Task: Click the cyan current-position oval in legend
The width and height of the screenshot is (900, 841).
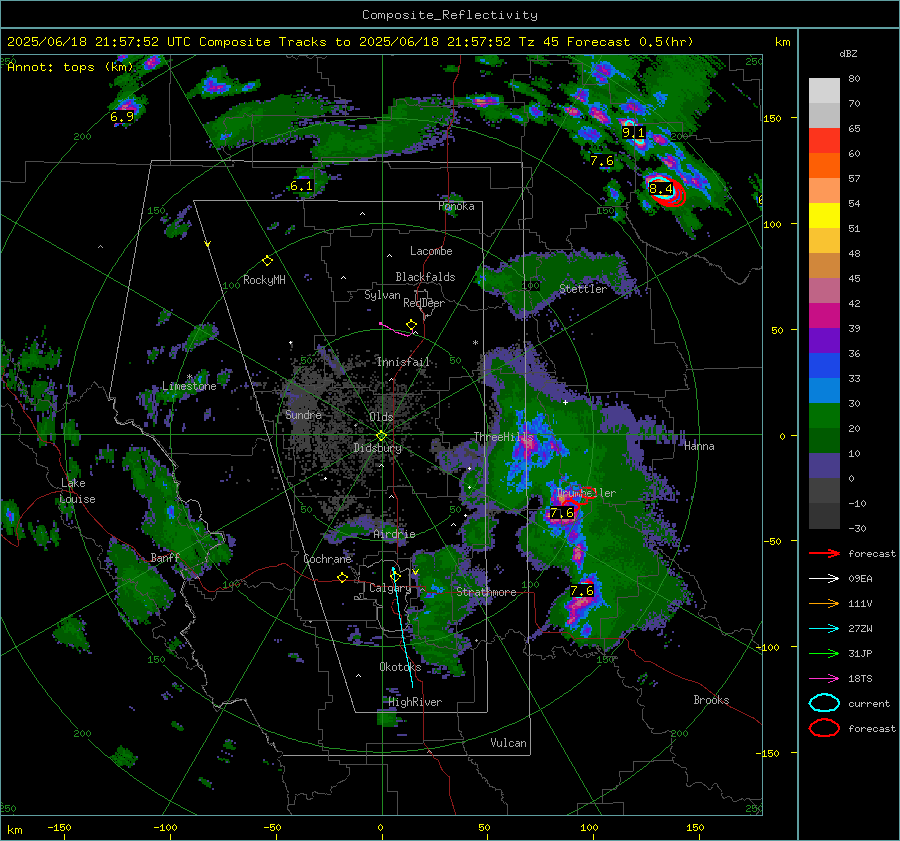Action: point(824,703)
